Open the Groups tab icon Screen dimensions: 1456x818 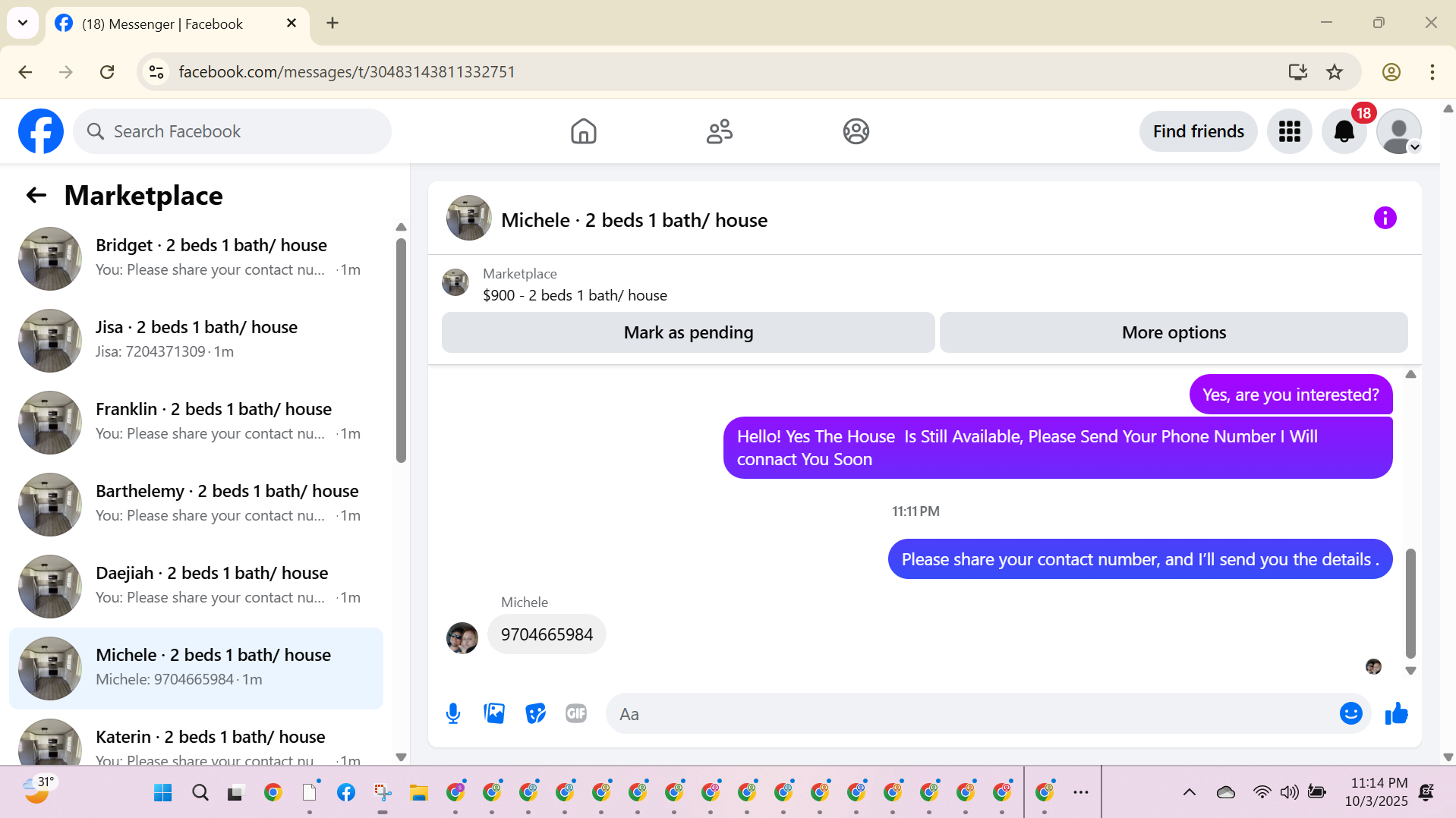856,131
